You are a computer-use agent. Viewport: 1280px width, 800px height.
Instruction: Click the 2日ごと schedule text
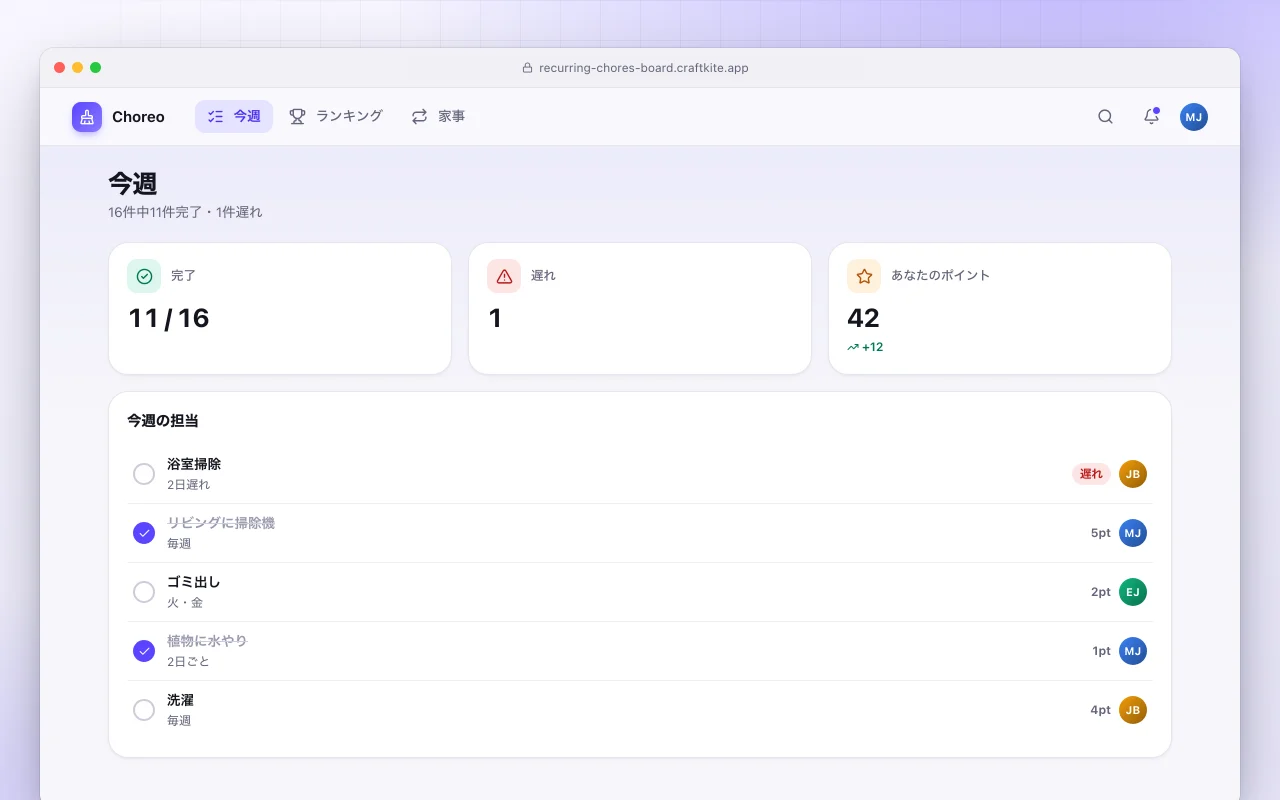coord(188,662)
